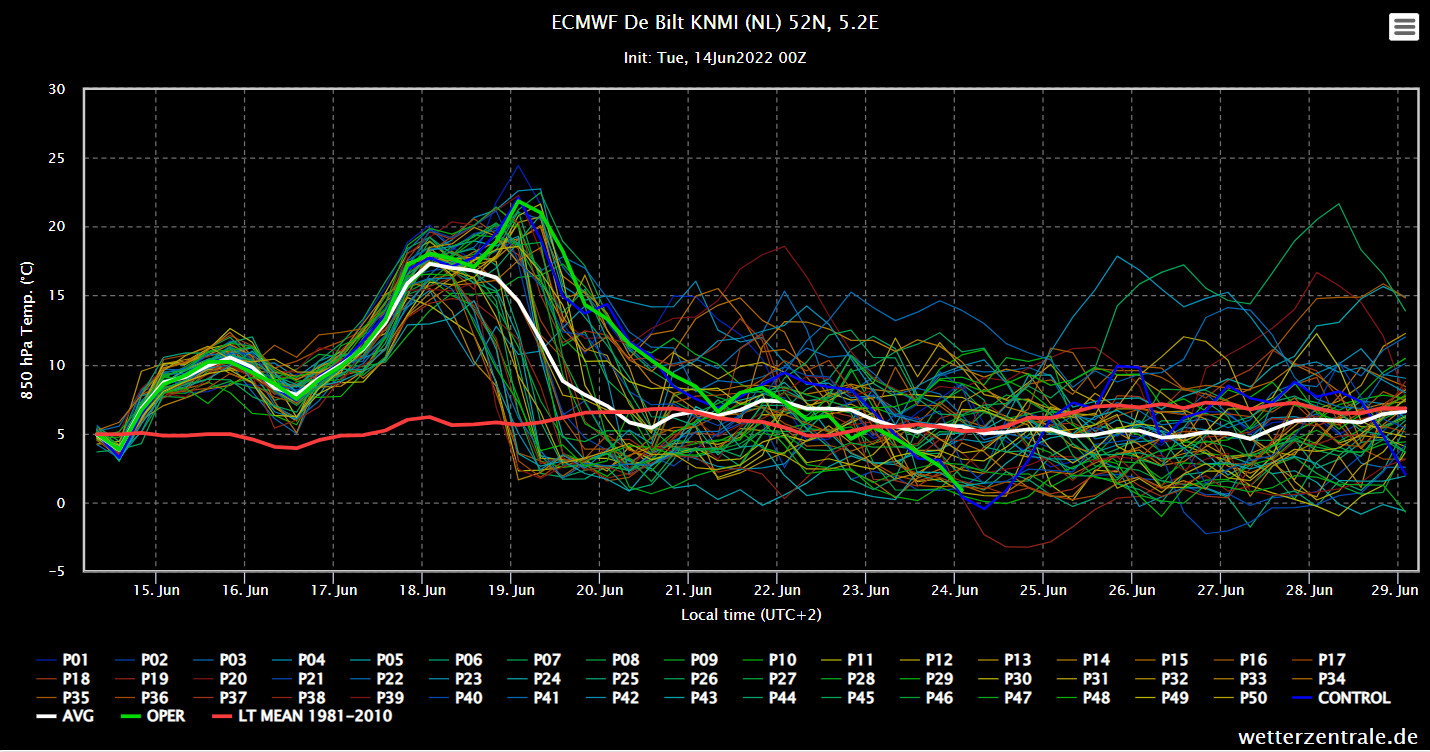1430x752 pixels.
Task: Click the wetterzentrale.de credit link
Action: pos(1328,737)
